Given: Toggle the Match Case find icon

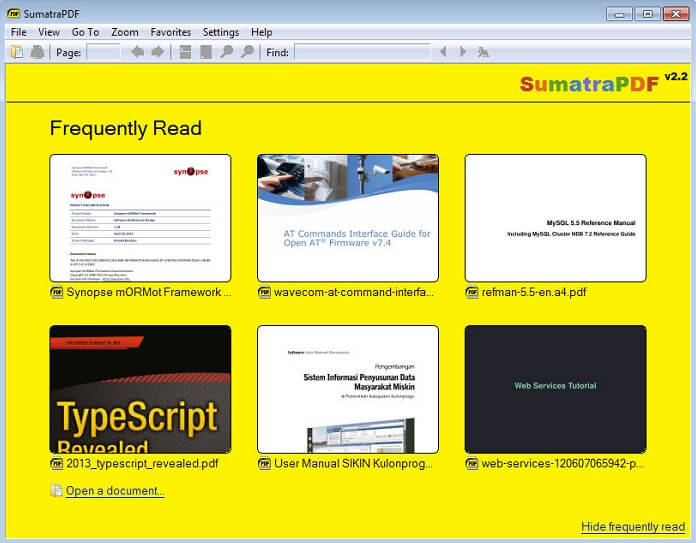Looking at the screenshot, I should [x=483, y=52].
